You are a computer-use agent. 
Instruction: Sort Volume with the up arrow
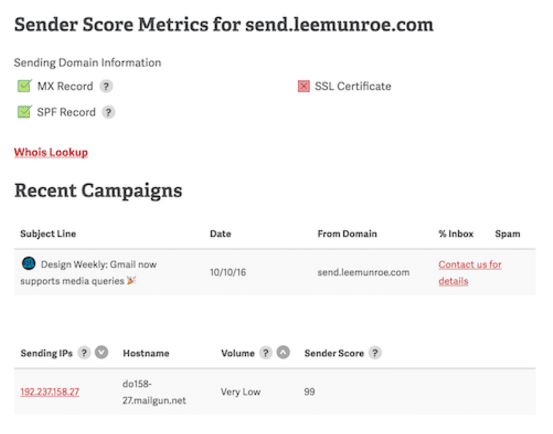(x=283, y=353)
